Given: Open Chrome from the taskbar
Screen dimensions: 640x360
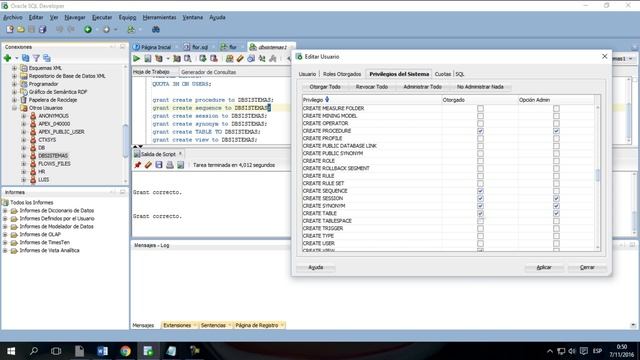Looking at the screenshot, I should click(x=125, y=351).
